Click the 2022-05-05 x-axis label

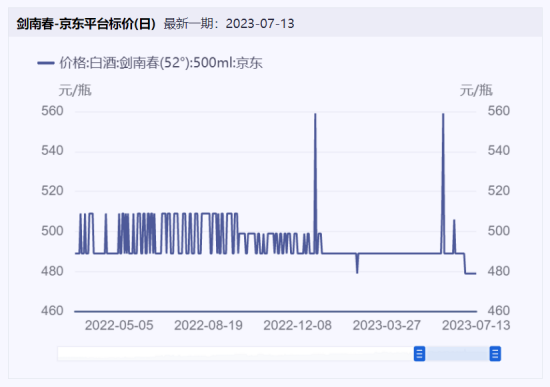pos(119,325)
